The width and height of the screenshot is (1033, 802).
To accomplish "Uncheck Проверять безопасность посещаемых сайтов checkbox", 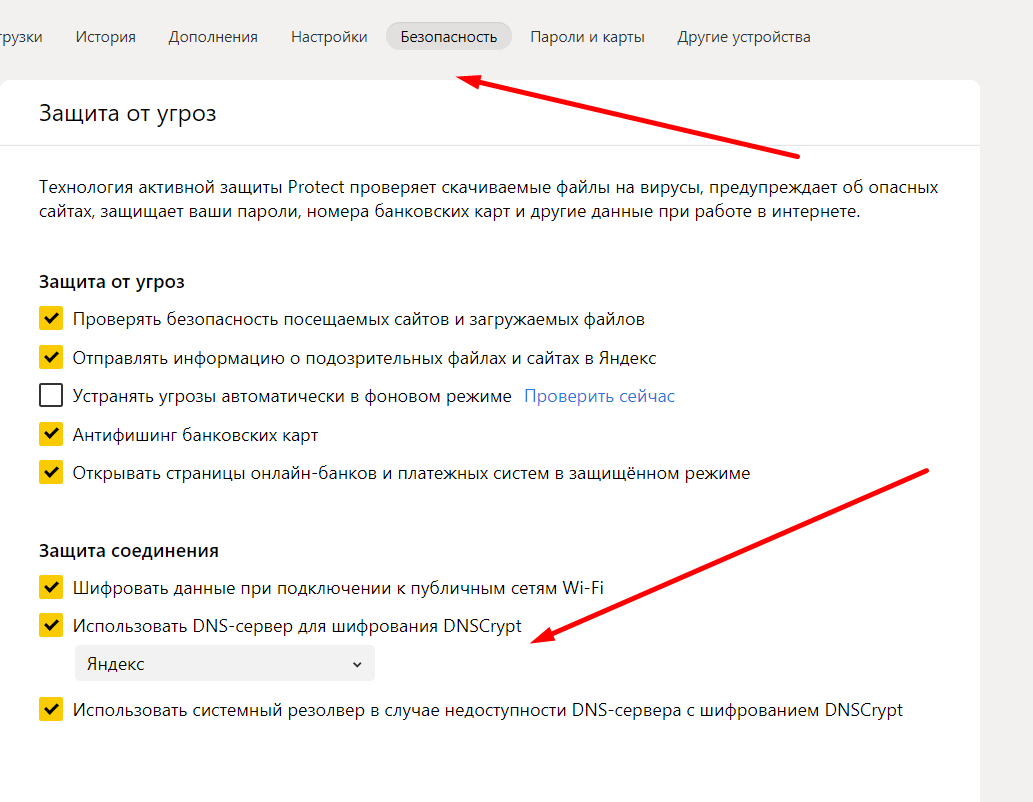I will [x=51, y=319].
